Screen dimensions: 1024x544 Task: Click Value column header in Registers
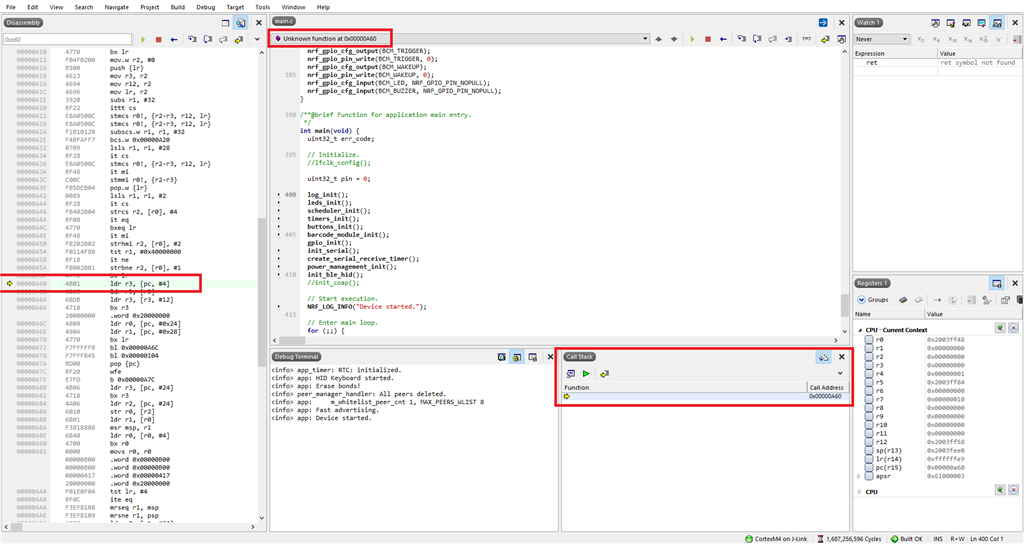(972, 314)
